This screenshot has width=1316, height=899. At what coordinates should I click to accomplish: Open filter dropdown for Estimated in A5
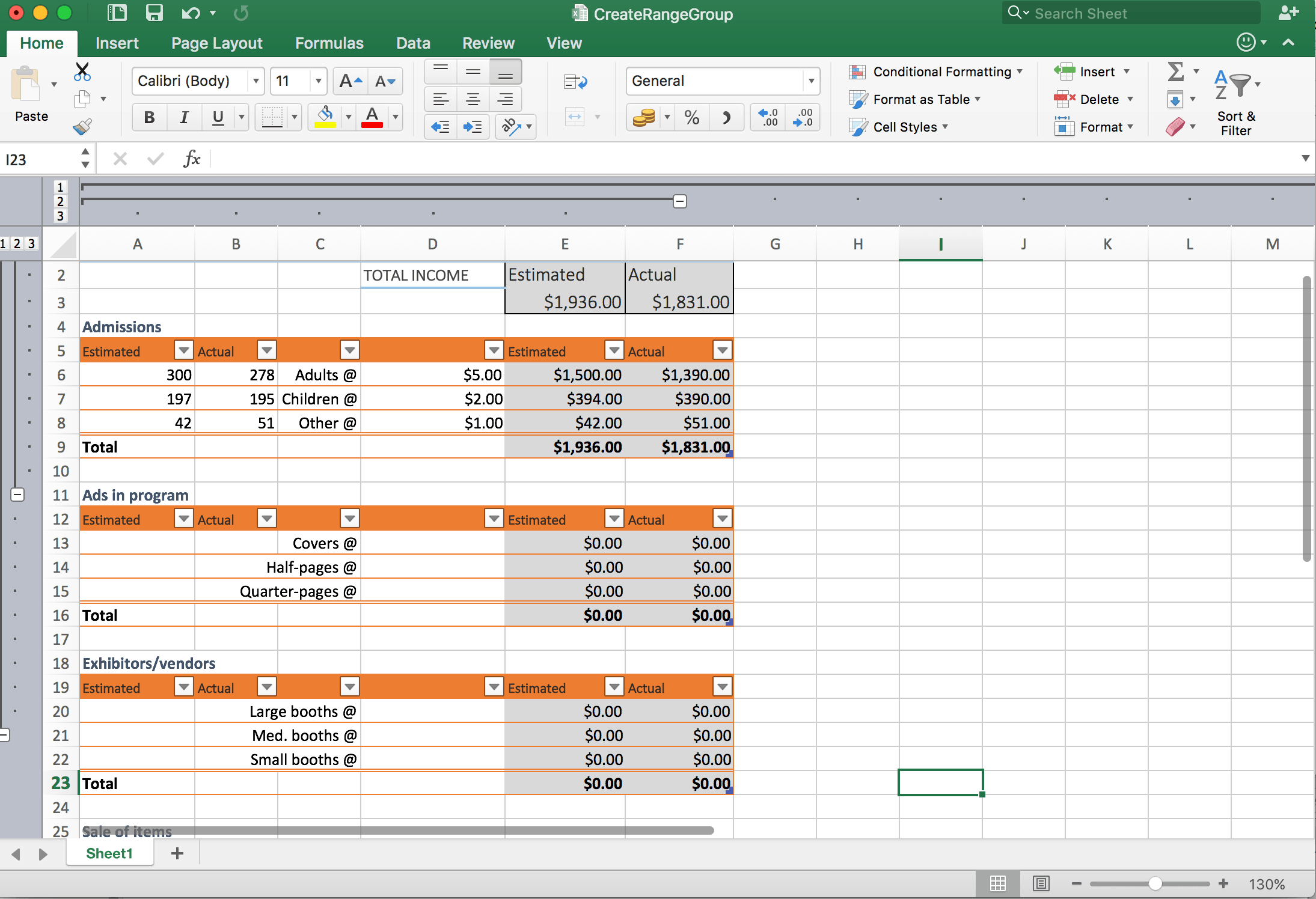183,349
